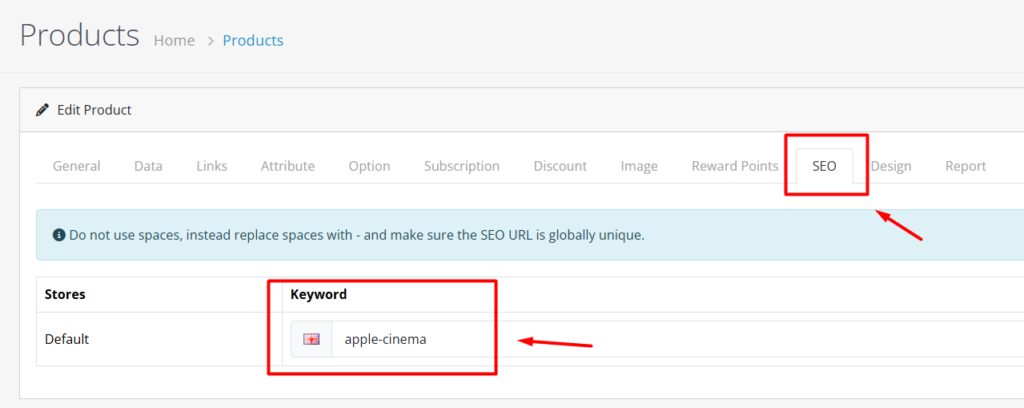Click the Products breadcrumb link
1024x408 pixels.
(x=253, y=40)
